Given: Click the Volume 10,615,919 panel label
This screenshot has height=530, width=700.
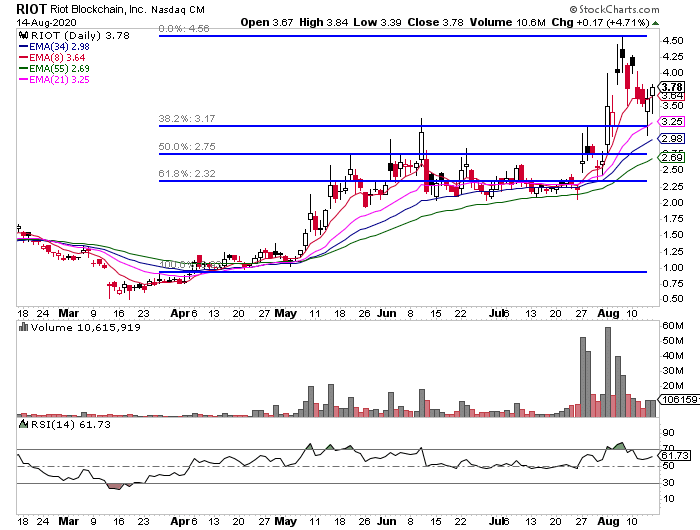Looking at the screenshot, I should pyautogui.click(x=86, y=328).
